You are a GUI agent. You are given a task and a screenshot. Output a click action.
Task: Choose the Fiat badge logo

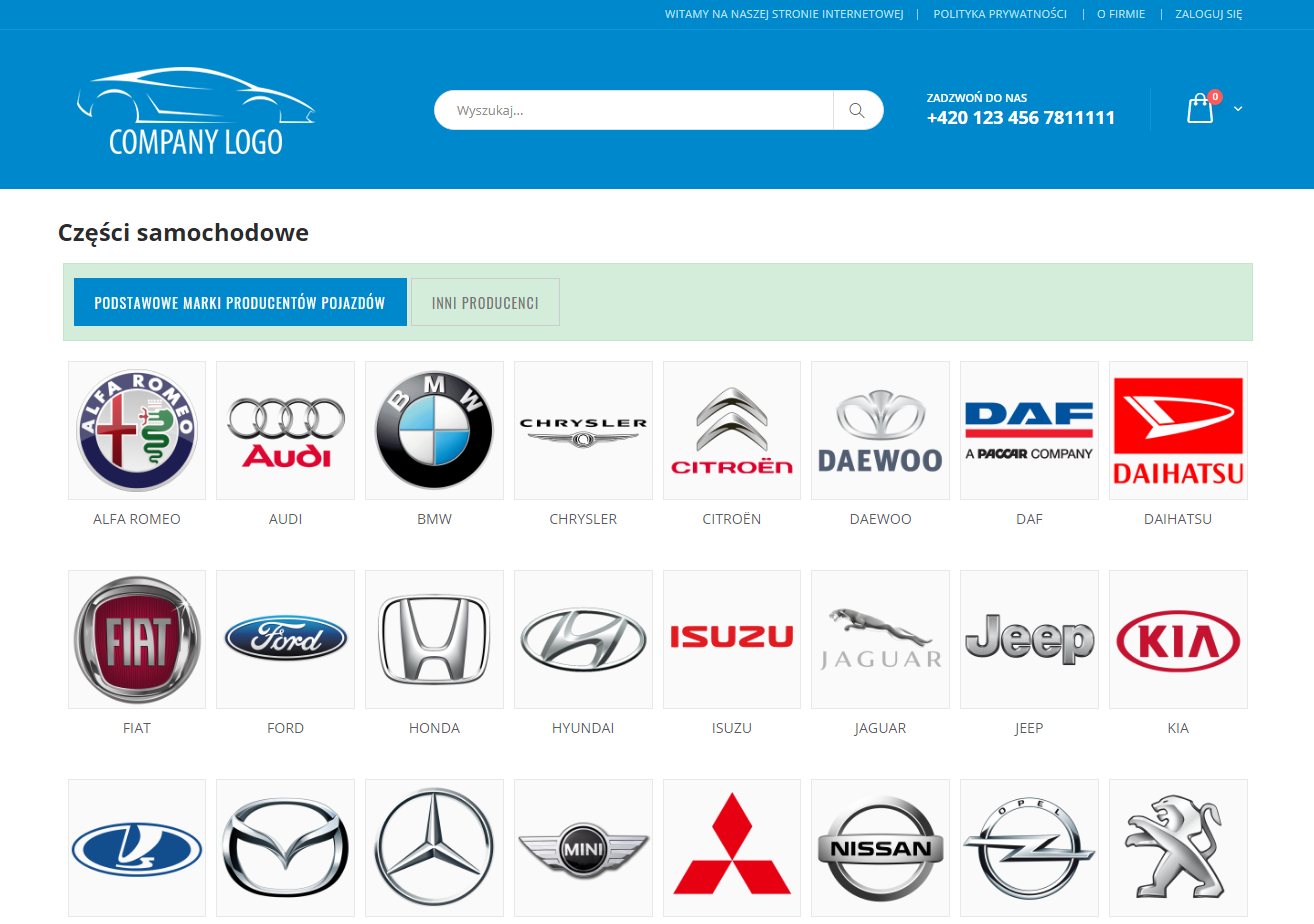(137, 639)
